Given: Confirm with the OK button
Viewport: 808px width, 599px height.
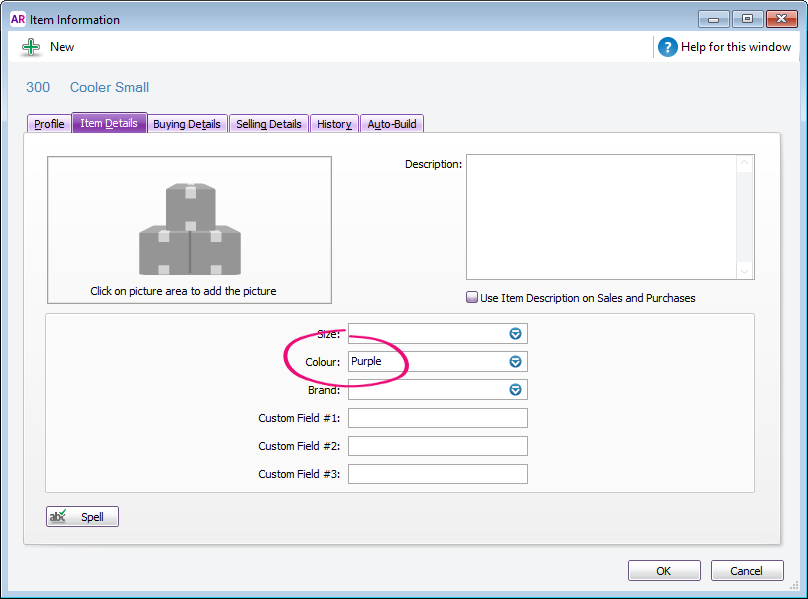Looking at the screenshot, I should click(664, 571).
